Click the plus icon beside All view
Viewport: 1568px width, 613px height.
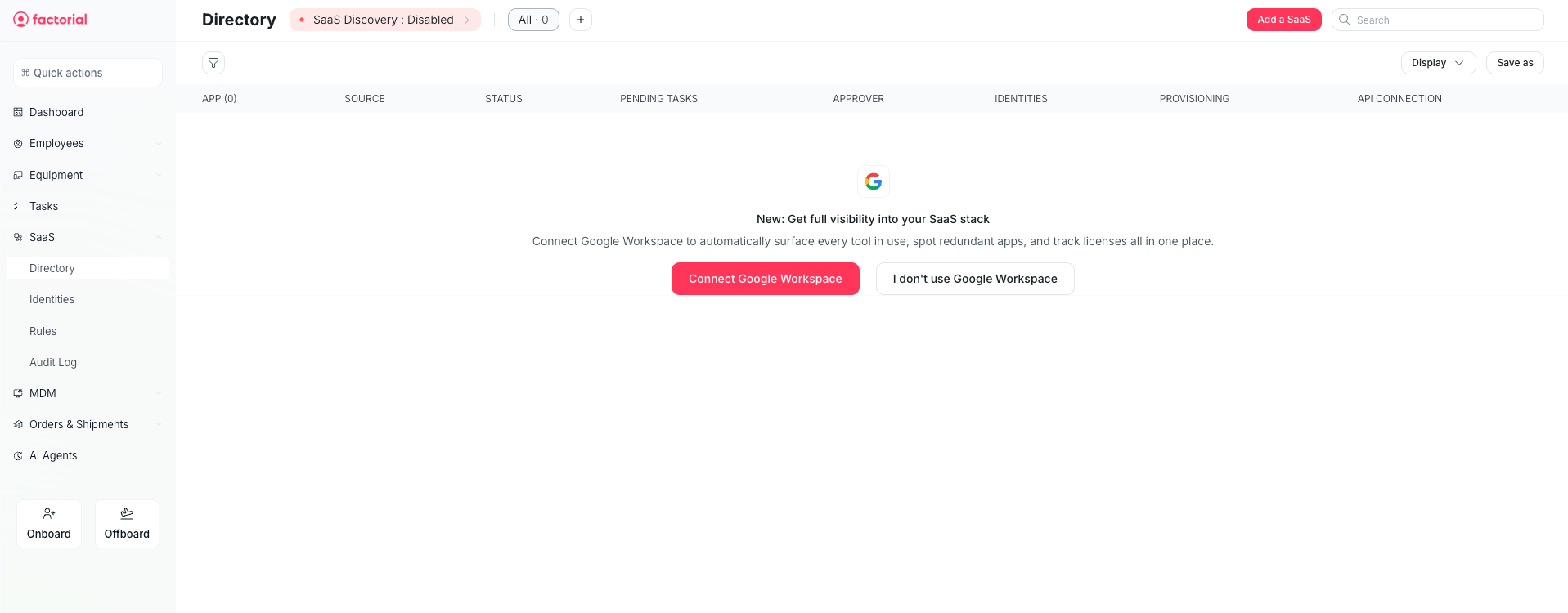[581, 20]
